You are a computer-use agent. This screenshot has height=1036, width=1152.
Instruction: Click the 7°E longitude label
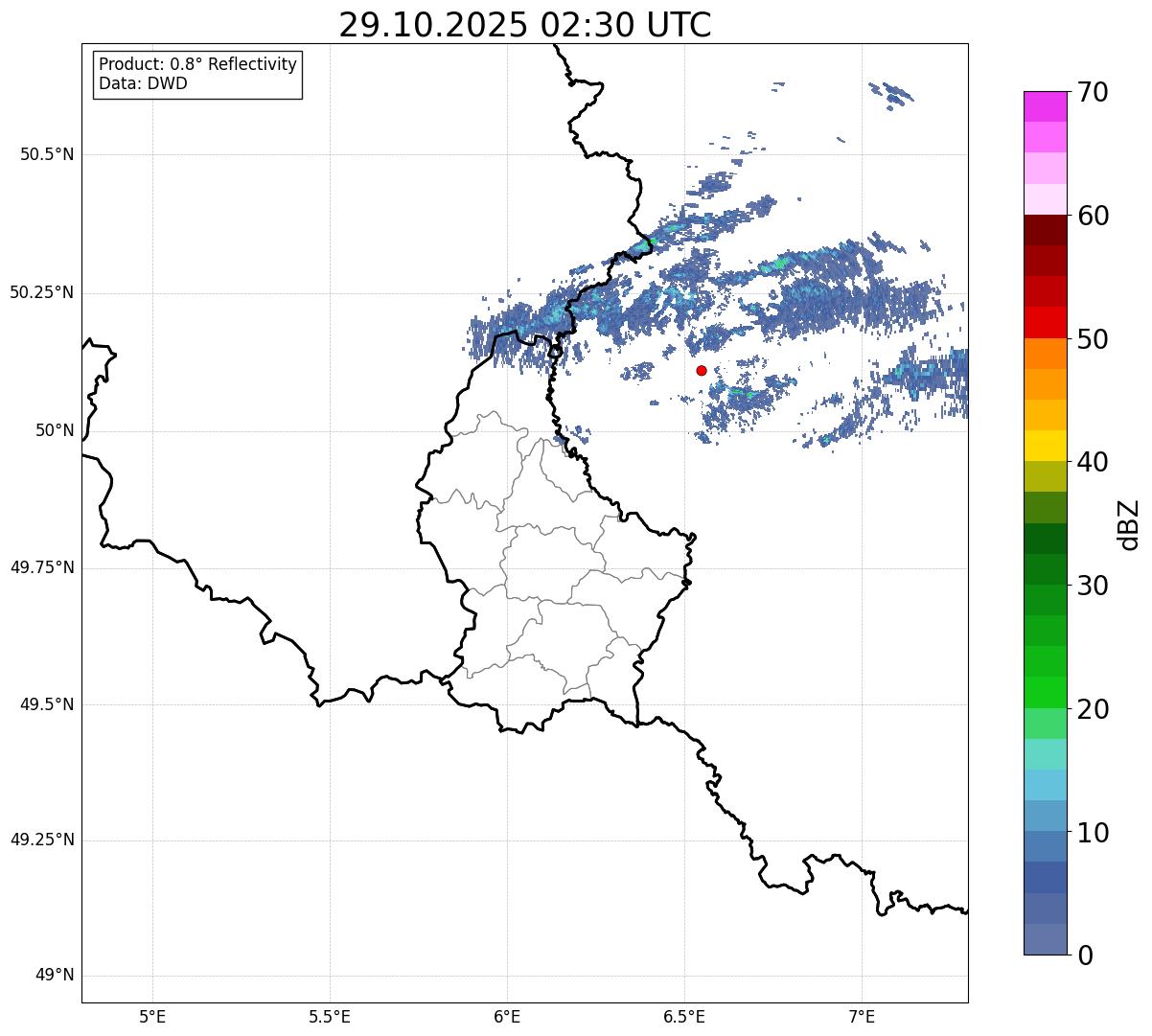(x=862, y=1016)
